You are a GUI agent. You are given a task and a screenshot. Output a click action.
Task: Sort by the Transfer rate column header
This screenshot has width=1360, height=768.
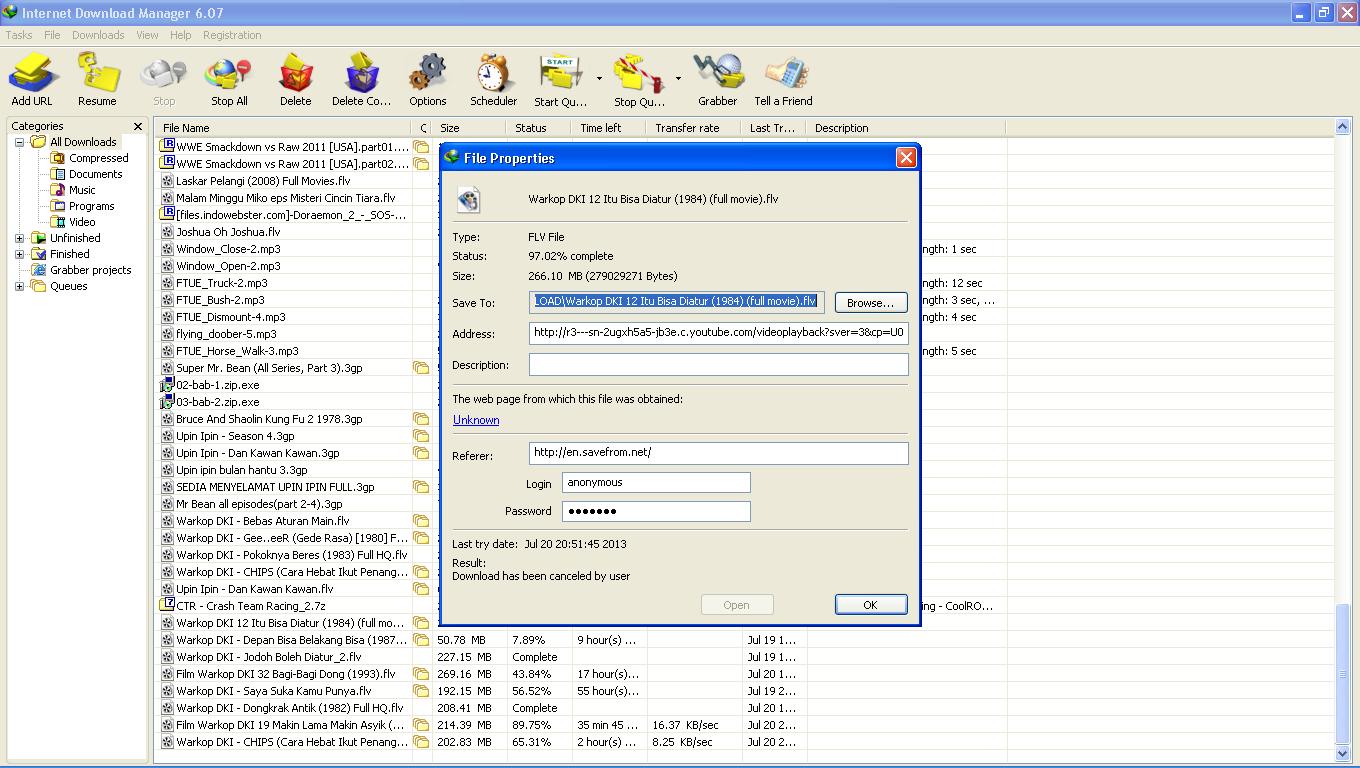(x=694, y=128)
